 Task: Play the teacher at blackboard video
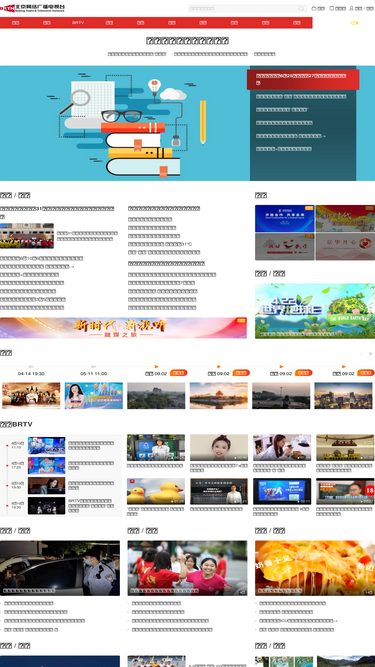(x=219, y=491)
